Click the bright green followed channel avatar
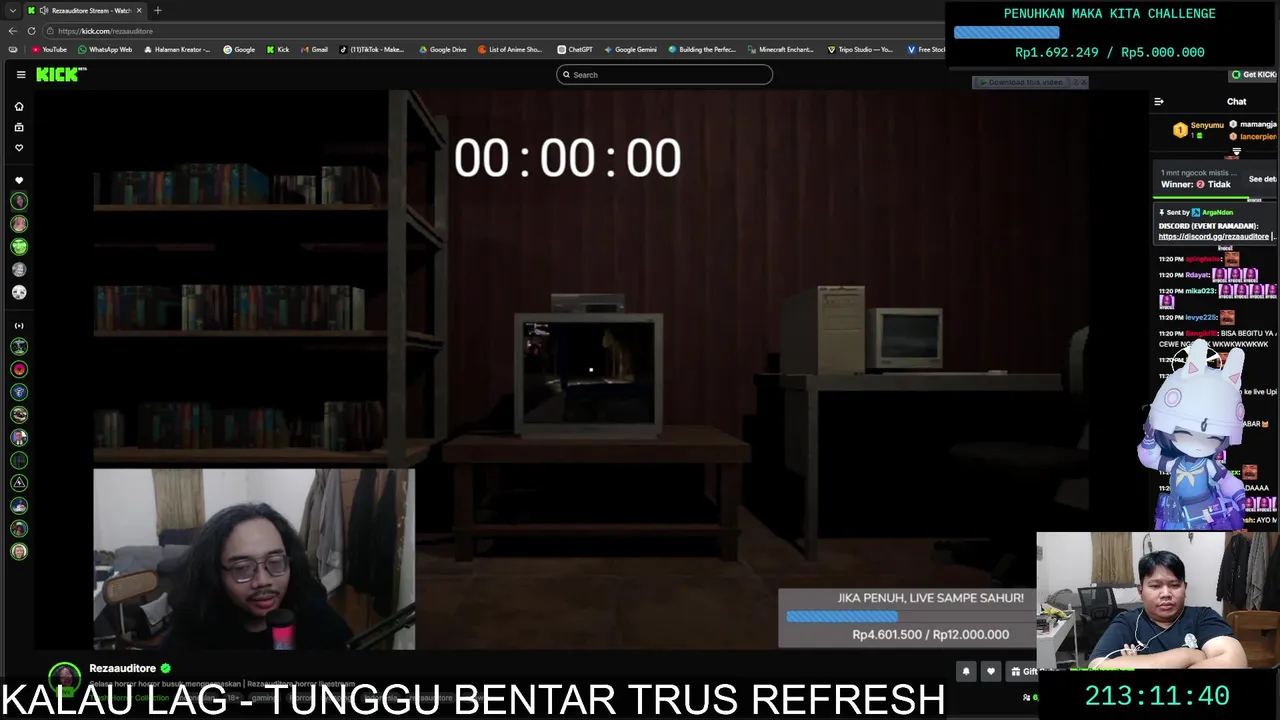This screenshot has width=1280, height=720. pyautogui.click(x=19, y=247)
